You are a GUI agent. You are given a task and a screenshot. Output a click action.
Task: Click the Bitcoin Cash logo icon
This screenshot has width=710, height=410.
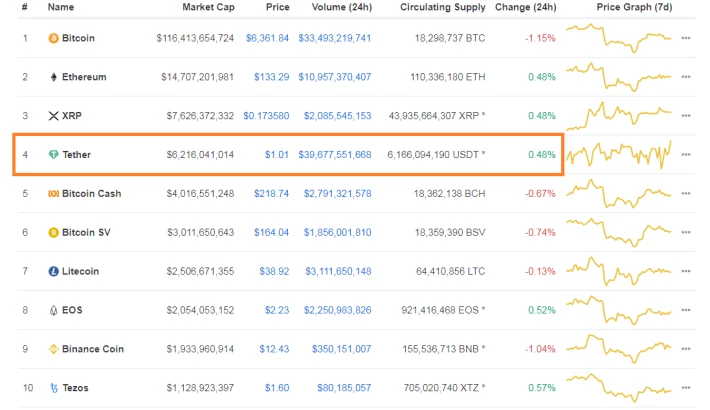53,194
